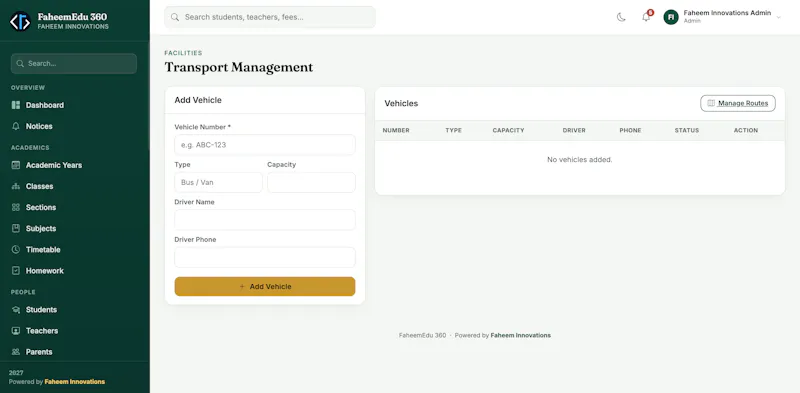The width and height of the screenshot is (800, 393).
Task: Go to Academic Years page
Action: tap(74, 165)
